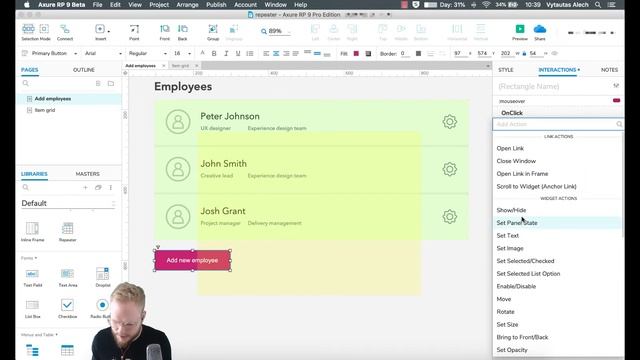Add the Checkbox widget from library
The height and width of the screenshot is (360, 640).
point(67,308)
